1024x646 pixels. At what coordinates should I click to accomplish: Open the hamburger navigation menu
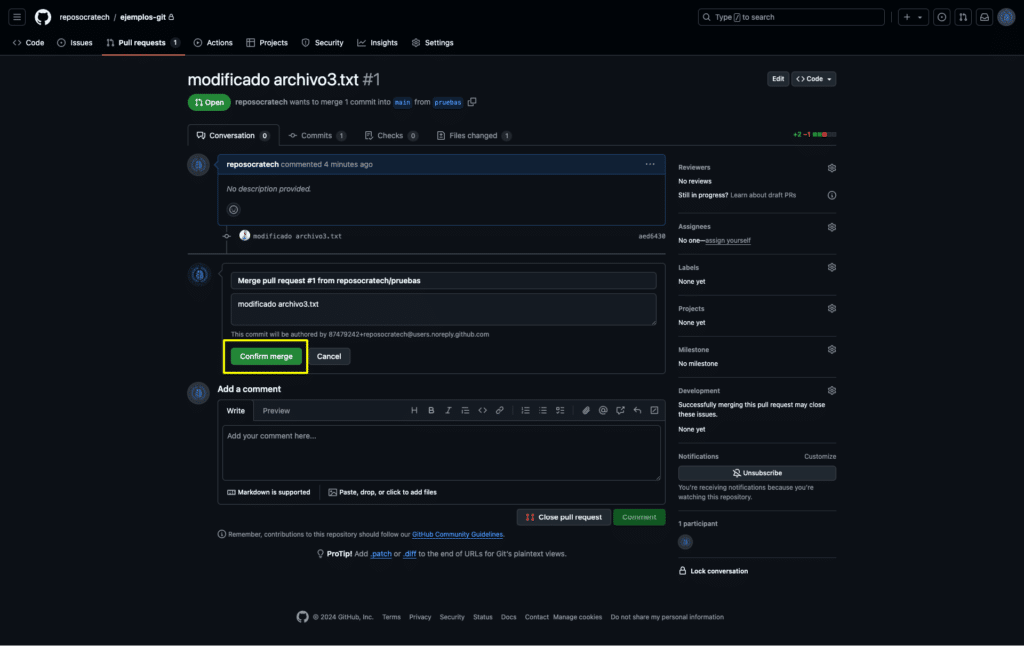point(17,17)
